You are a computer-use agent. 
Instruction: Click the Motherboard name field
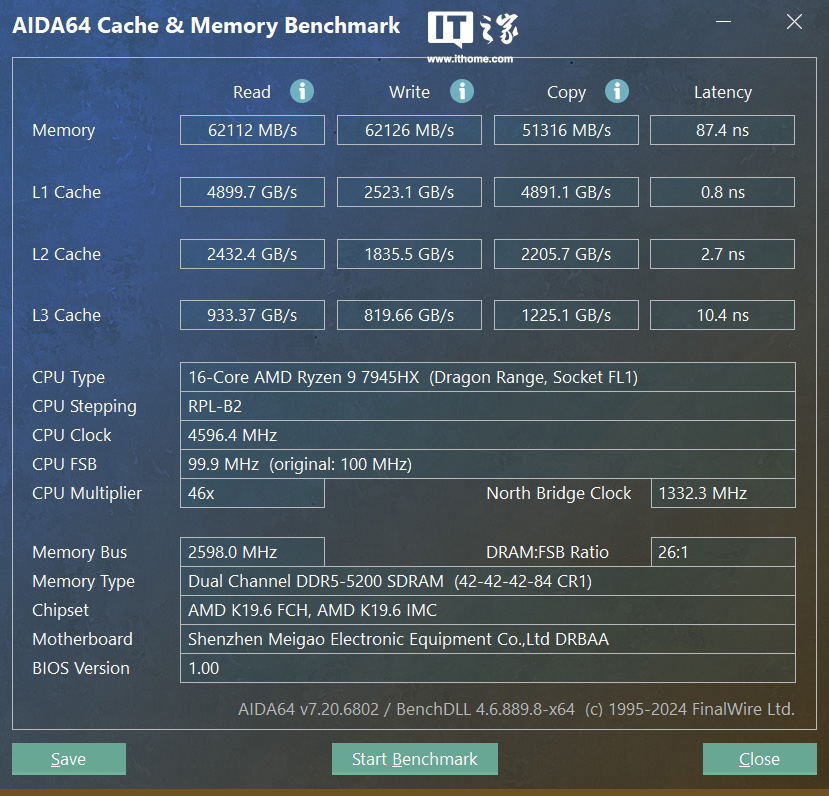click(x=487, y=639)
